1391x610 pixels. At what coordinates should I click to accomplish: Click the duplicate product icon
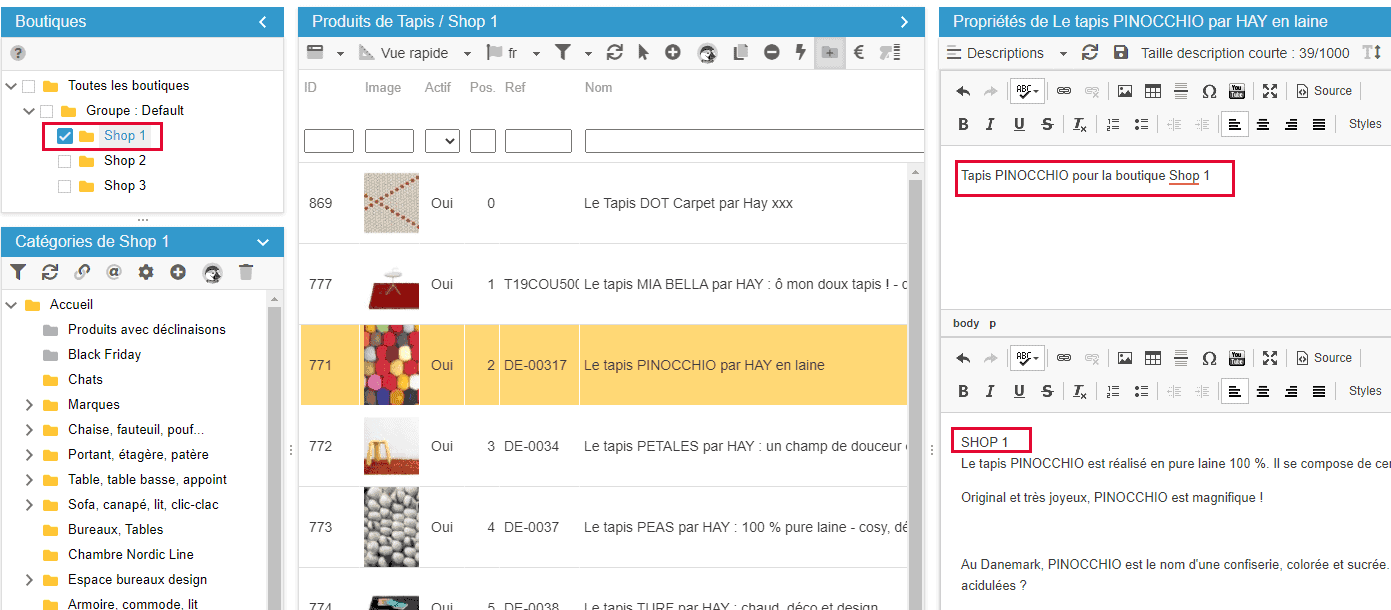[741, 52]
